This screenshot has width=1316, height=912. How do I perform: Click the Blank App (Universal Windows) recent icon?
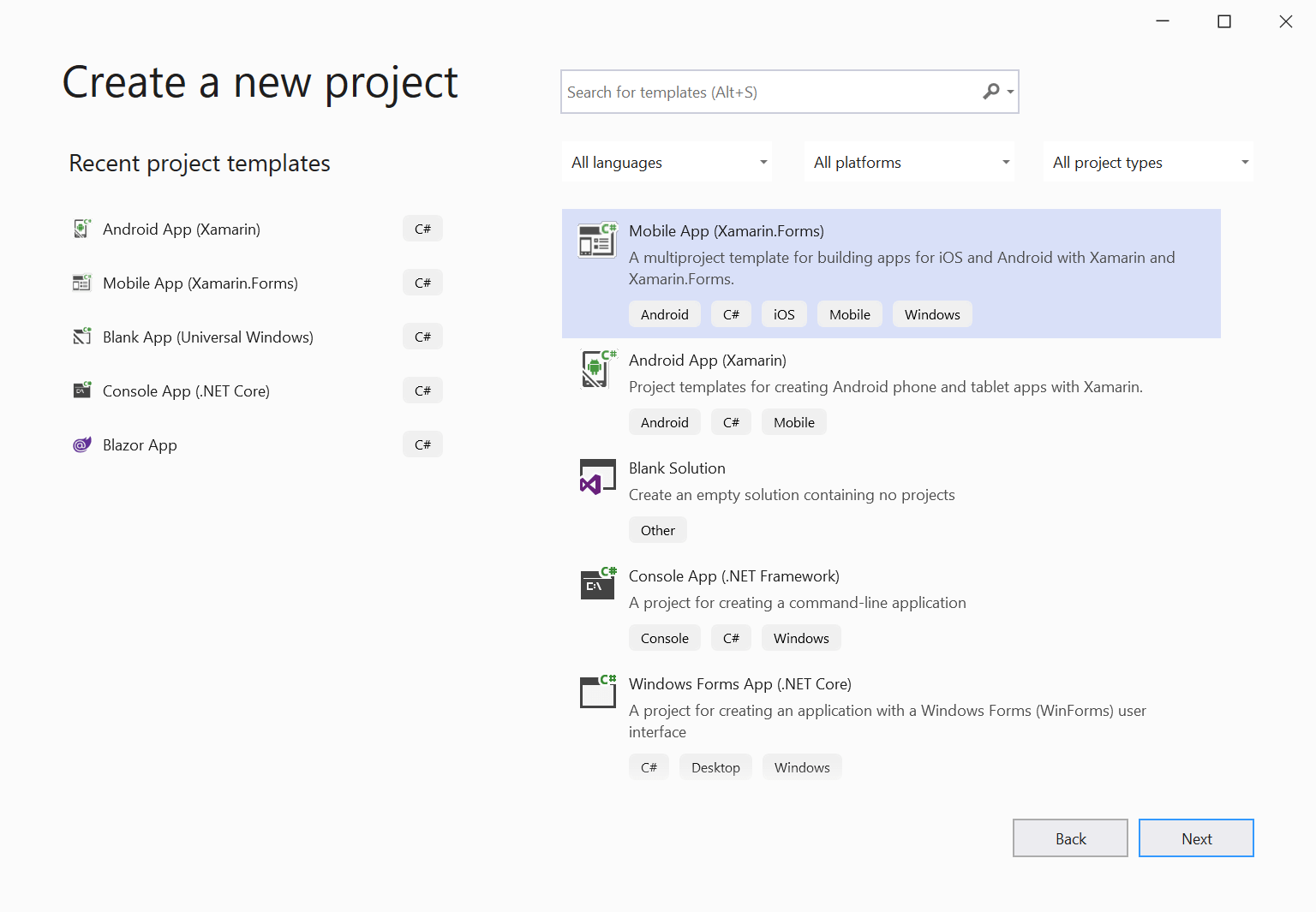point(82,337)
